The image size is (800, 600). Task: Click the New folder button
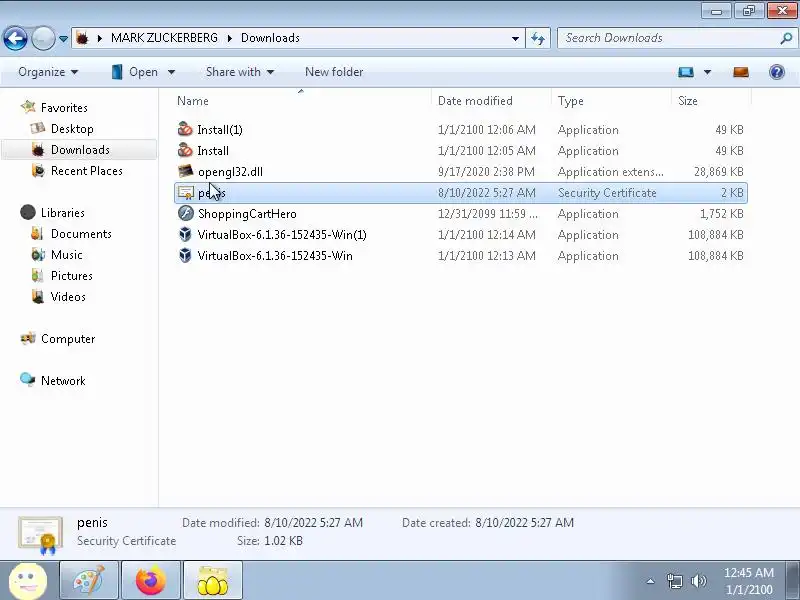(334, 72)
